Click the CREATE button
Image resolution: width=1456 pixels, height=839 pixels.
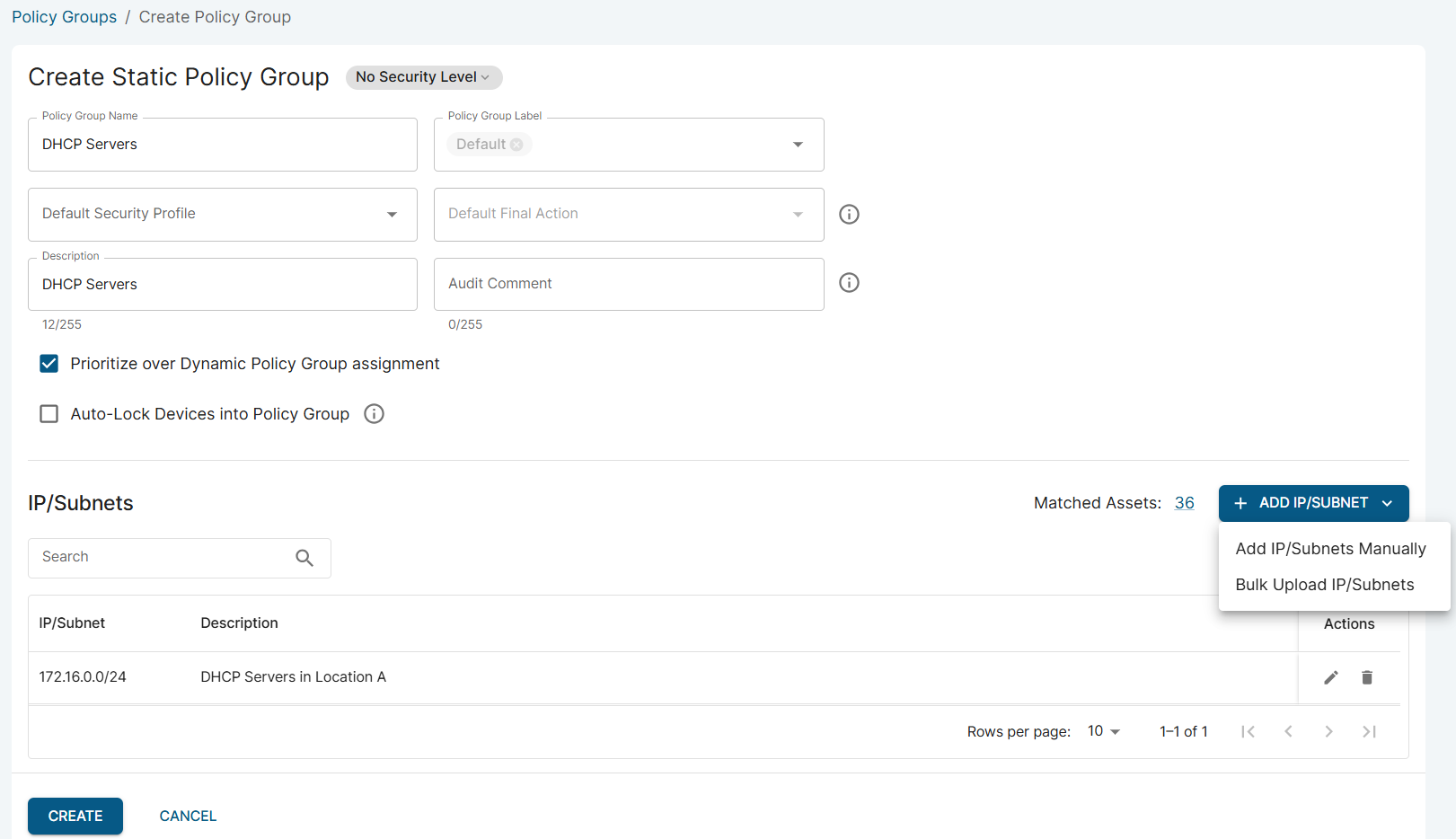(x=75, y=816)
